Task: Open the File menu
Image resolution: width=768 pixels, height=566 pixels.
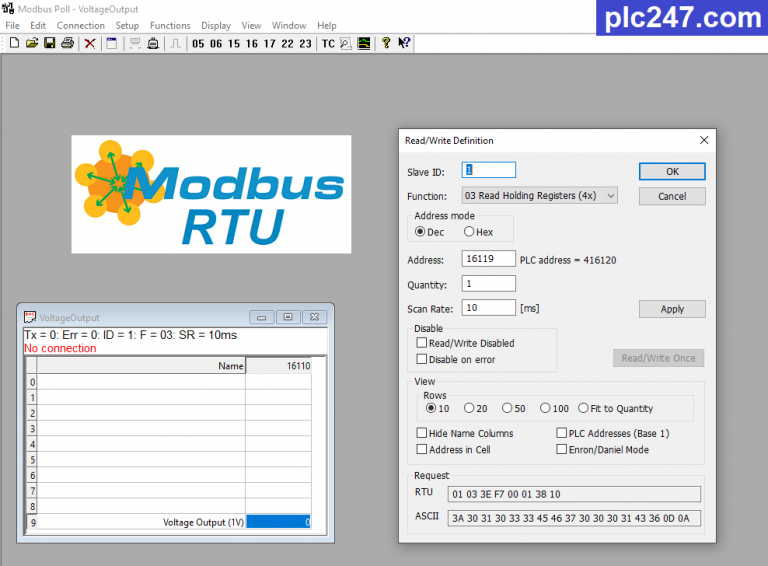Action: (12, 25)
